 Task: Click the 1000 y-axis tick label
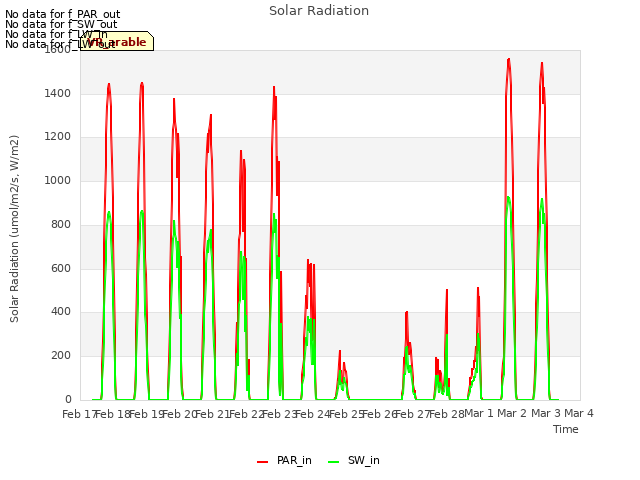(58, 180)
